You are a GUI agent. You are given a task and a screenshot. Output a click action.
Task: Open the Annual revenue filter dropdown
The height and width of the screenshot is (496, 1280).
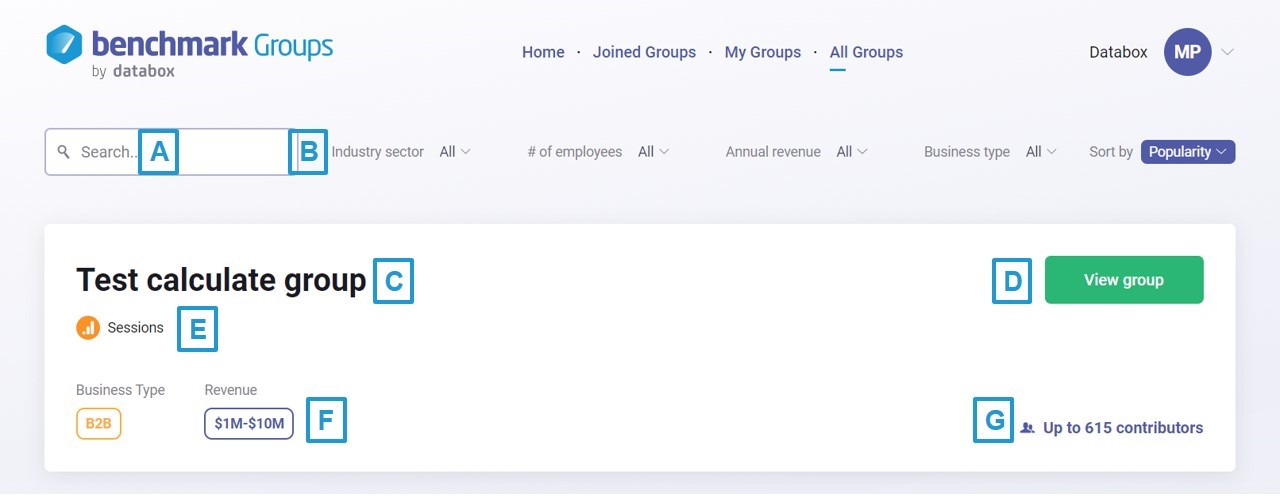pos(851,152)
